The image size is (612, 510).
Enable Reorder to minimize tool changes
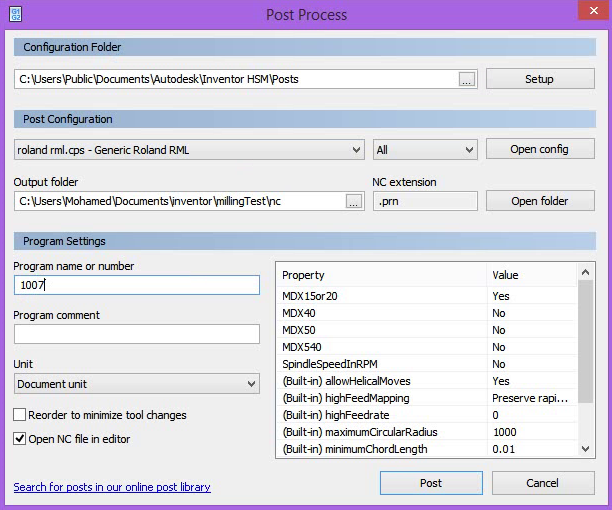(x=20, y=414)
